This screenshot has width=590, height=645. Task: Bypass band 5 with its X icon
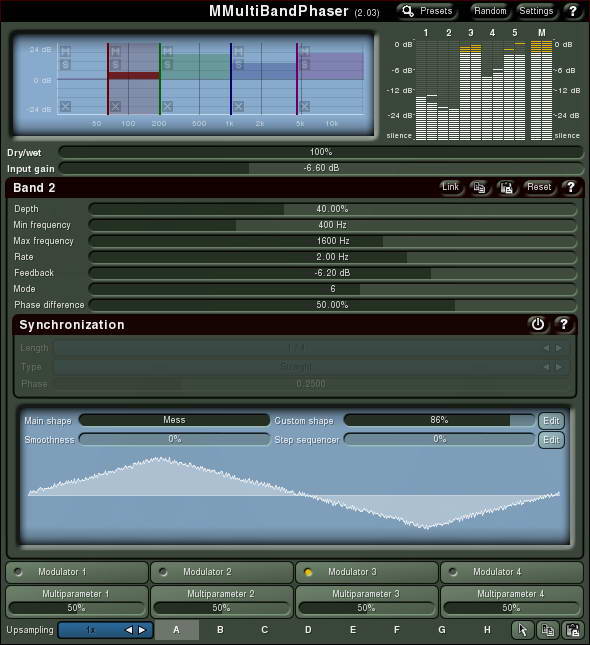click(305, 107)
